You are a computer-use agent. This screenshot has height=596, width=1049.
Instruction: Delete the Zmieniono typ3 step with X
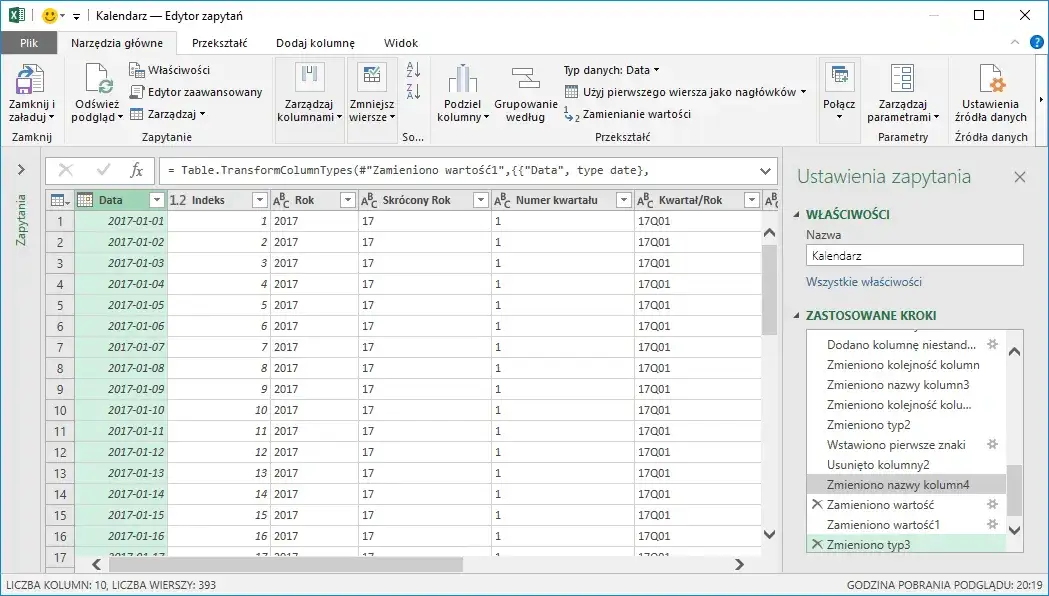click(817, 545)
